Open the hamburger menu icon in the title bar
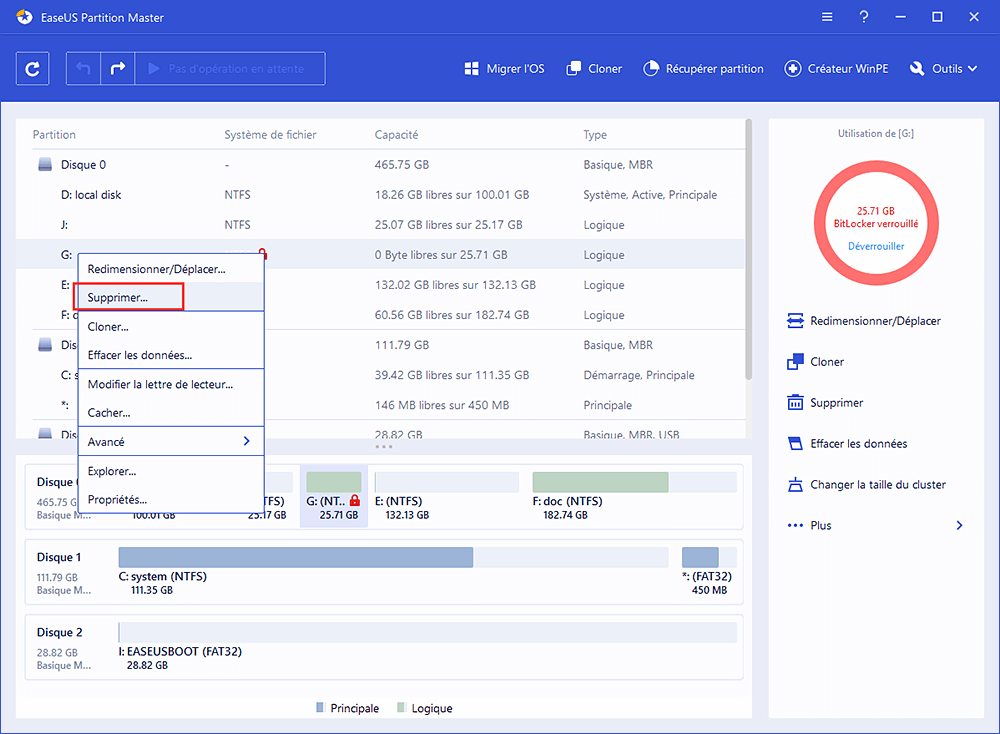This screenshot has height=734, width=1000. (x=827, y=17)
